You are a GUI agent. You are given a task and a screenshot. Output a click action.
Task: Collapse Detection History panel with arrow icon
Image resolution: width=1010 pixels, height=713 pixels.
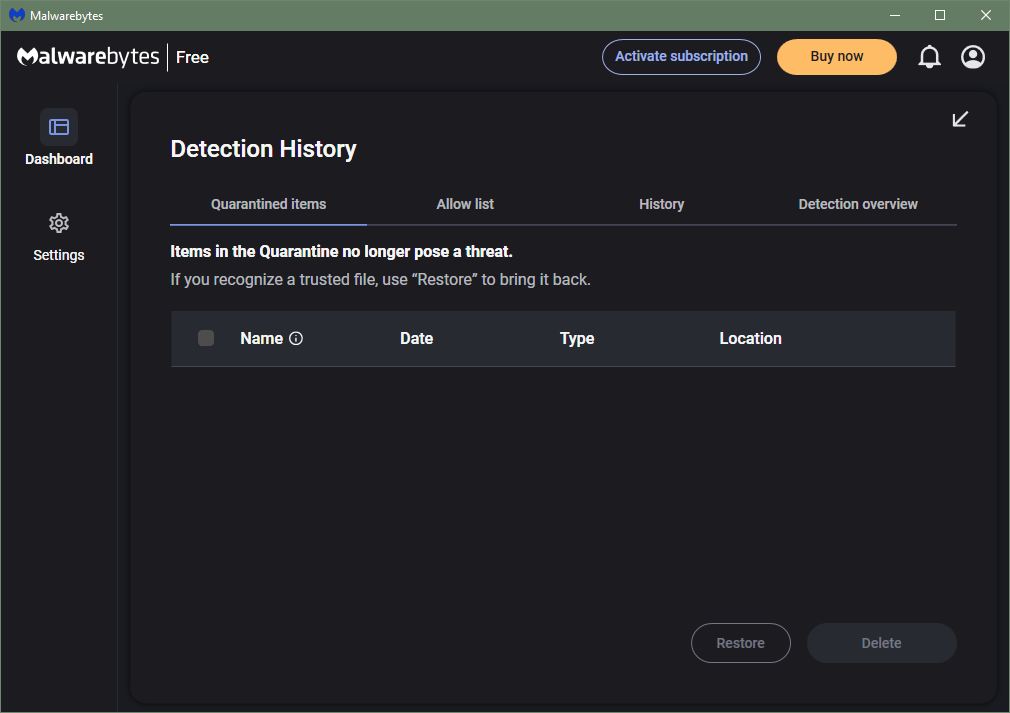click(960, 119)
